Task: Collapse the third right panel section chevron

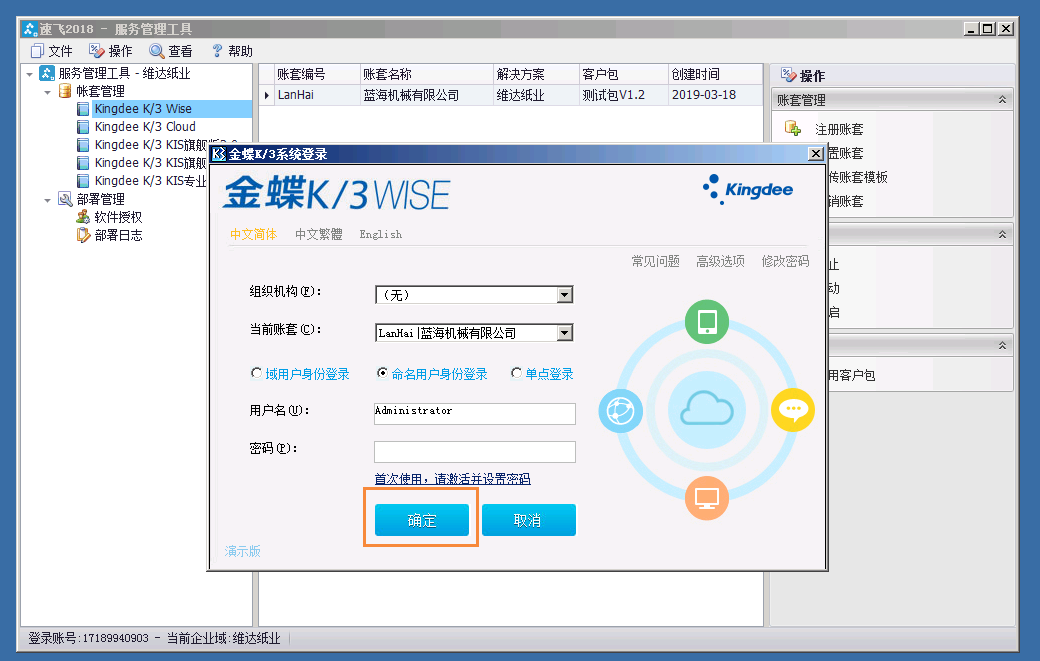Action: pyautogui.click(x=1002, y=345)
